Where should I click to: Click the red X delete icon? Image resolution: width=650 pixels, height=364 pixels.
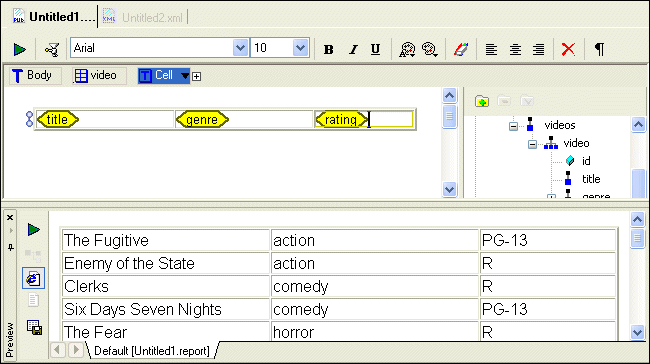568,49
